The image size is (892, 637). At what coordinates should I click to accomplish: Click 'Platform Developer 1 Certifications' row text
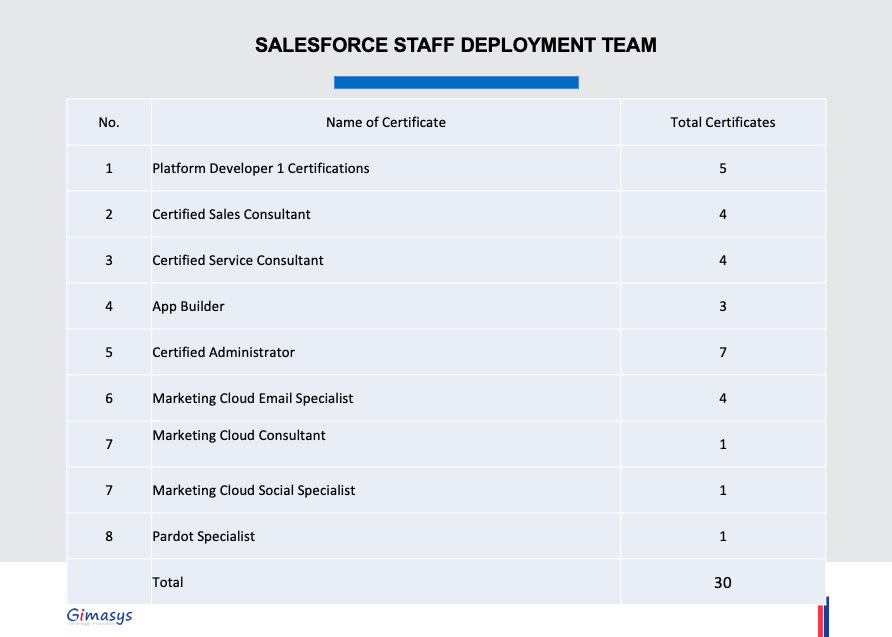[261, 168]
